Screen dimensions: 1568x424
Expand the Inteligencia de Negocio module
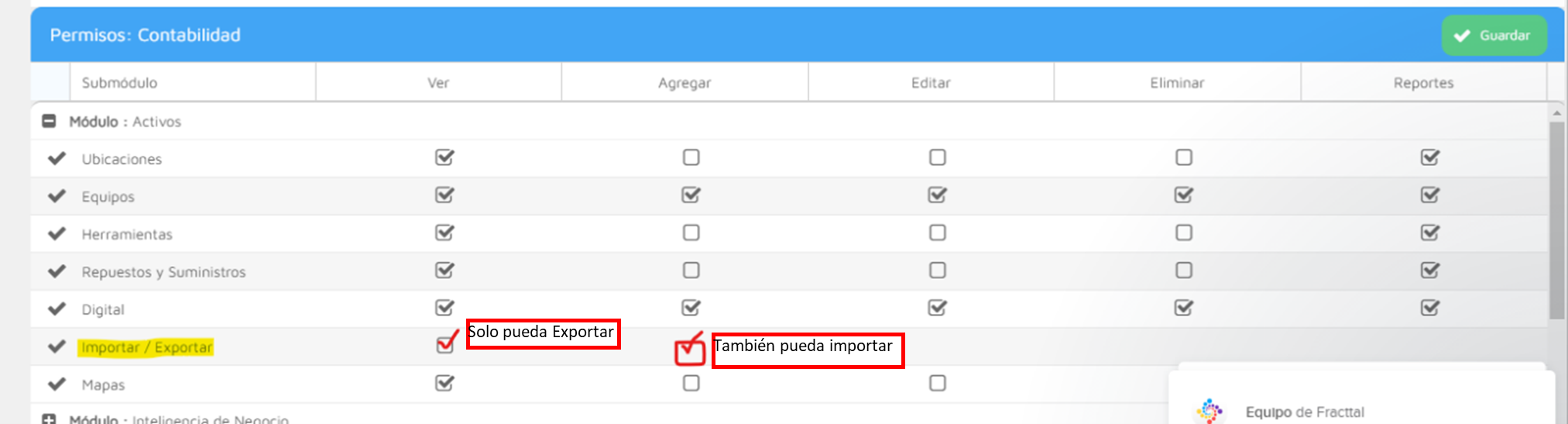coord(49,419)
